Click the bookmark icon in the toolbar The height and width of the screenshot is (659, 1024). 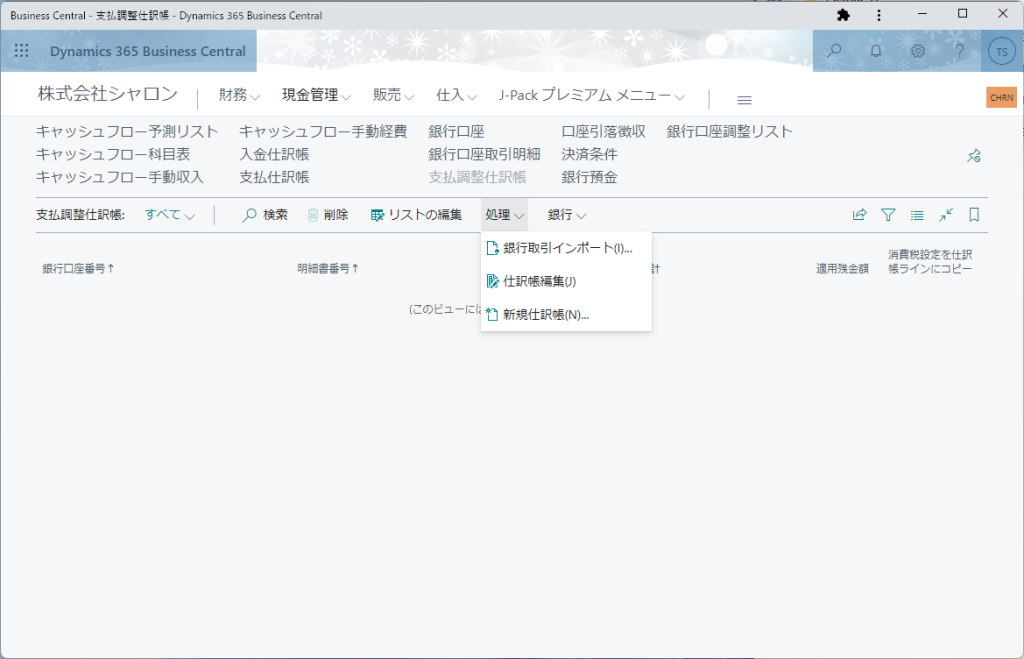pyautogui.click(x=974, y=215)
